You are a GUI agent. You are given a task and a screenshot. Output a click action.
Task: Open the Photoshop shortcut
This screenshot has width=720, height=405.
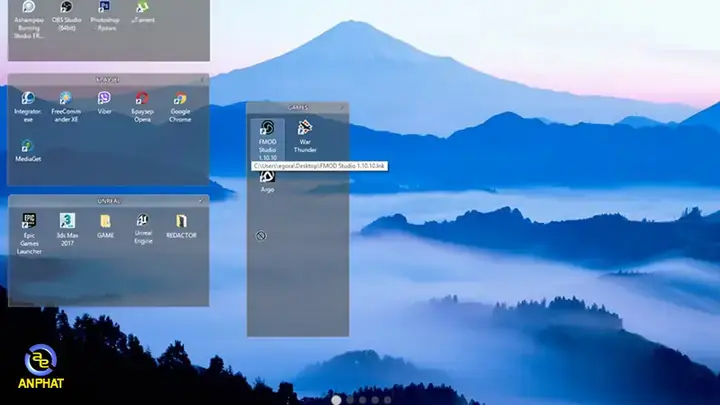[104, 8]
